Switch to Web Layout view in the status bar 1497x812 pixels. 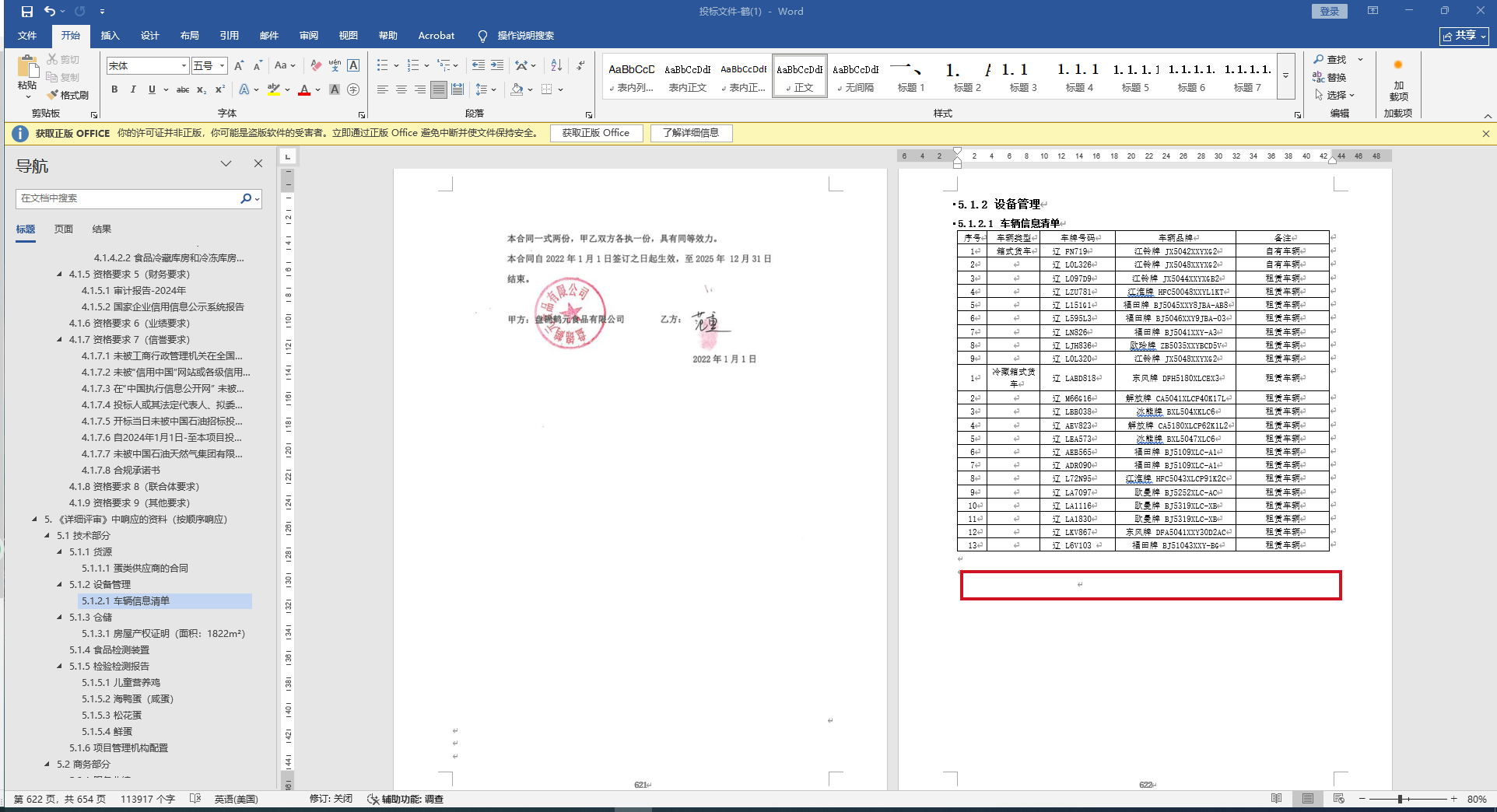click(1339, 799)
